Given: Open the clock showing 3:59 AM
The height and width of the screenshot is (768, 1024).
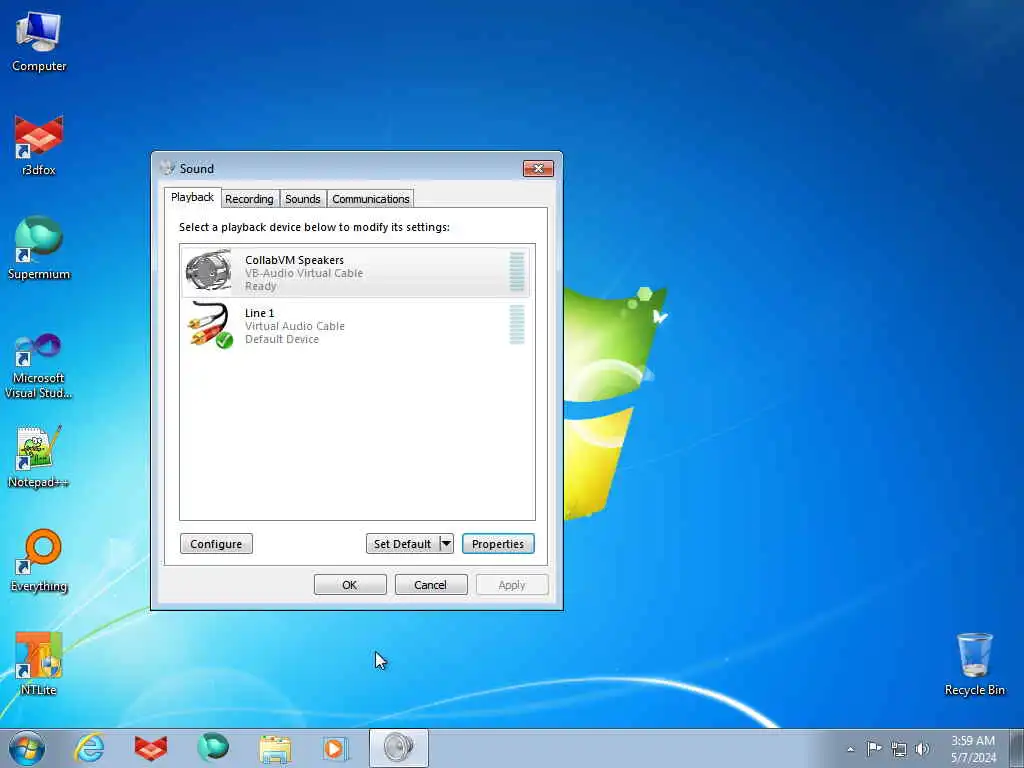Looking at the screenshot, I should [x=973, y=749].
